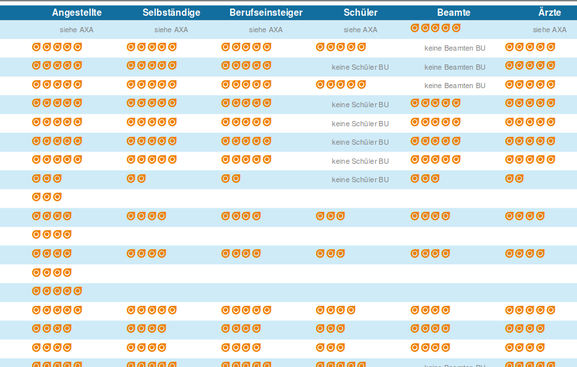The image size is (577, 367).
Task: Open 'siehe AXA' link under Angestellte
Action: 77,30
